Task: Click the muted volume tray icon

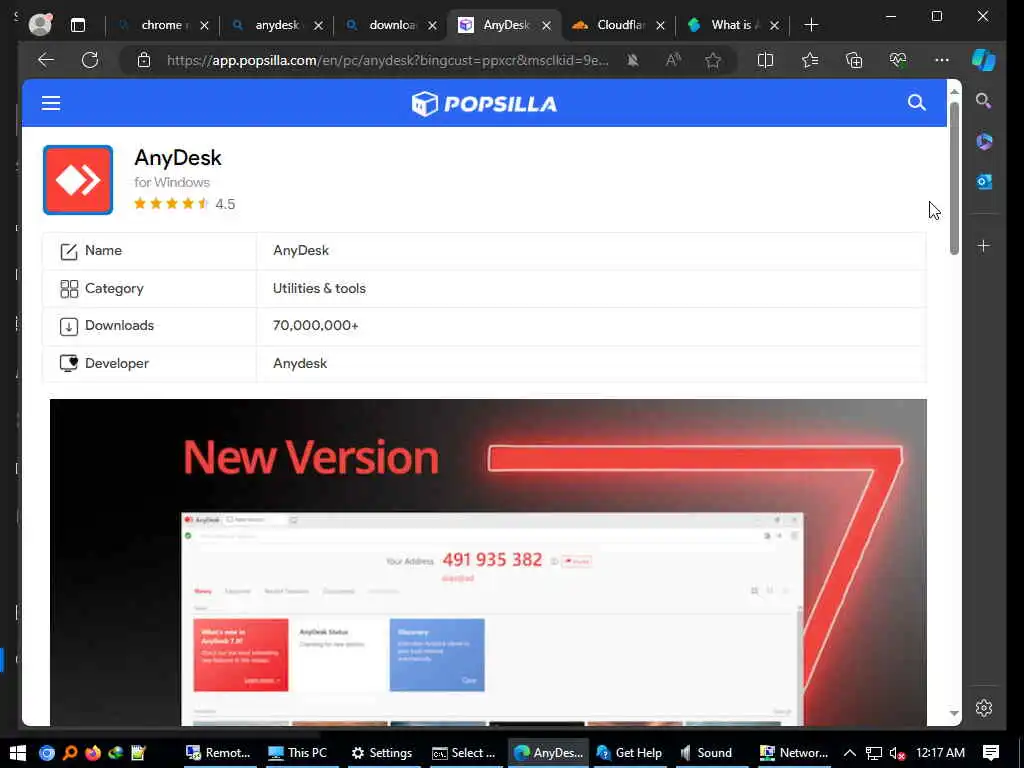Action: pos(898,754)
